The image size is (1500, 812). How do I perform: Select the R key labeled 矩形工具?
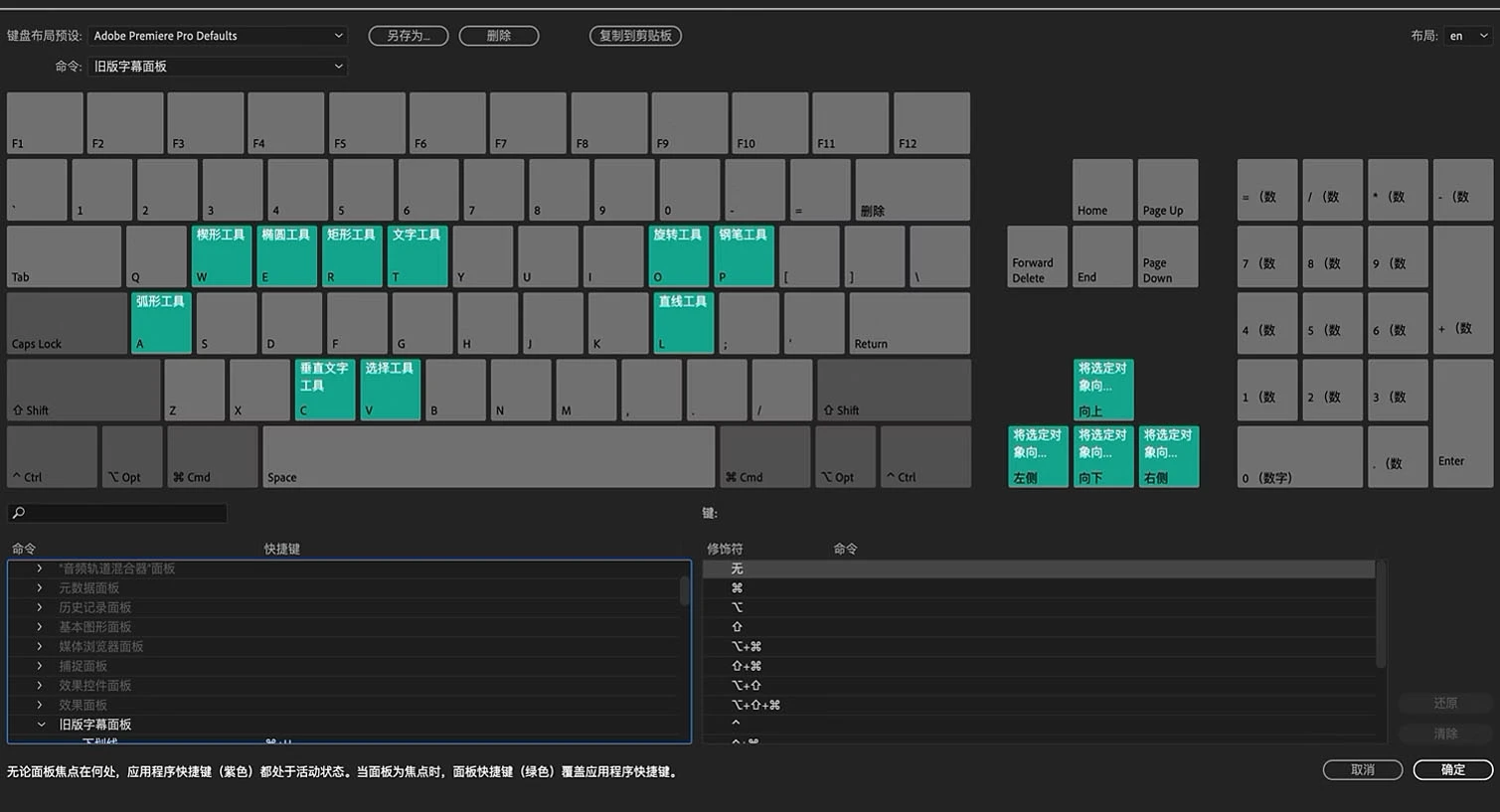353,256
